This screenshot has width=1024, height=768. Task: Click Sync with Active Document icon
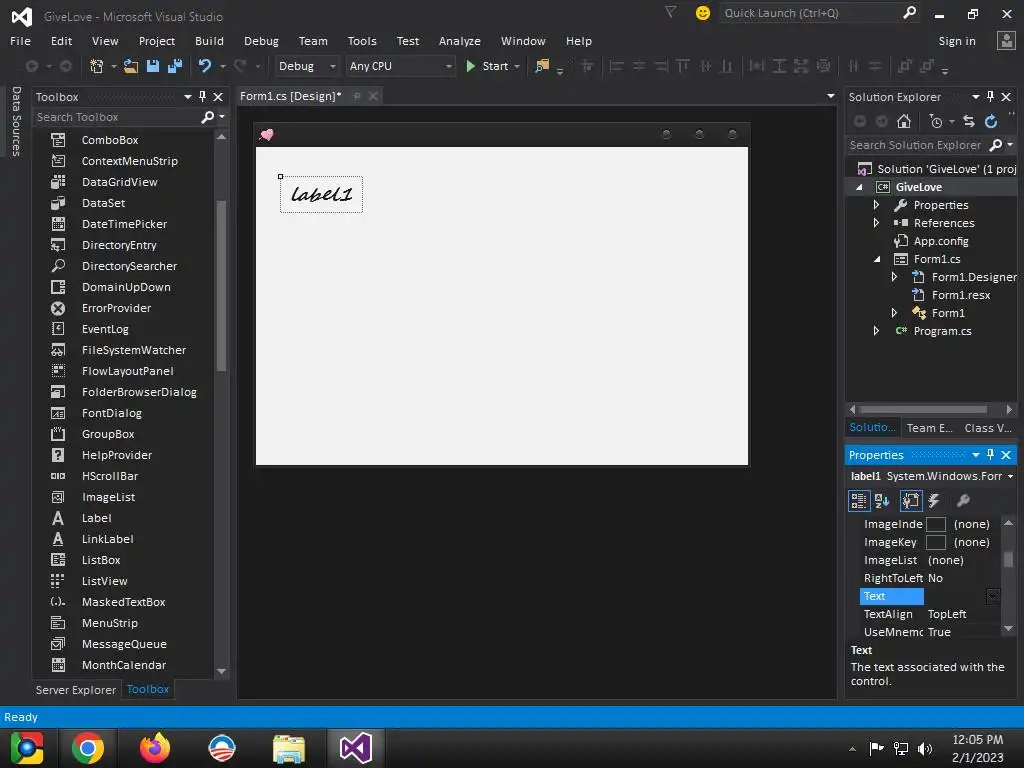pyautogui.click(x=968, y=121)
